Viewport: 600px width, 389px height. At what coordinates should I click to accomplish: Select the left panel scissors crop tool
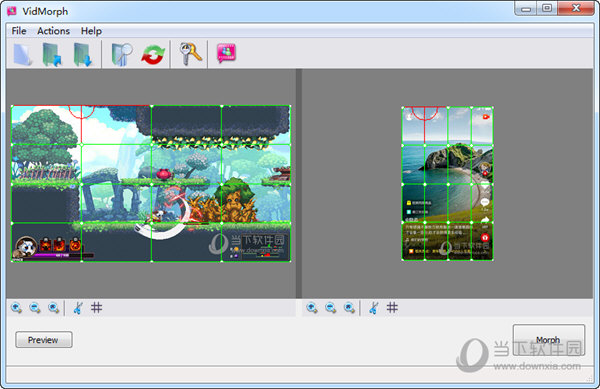[x=78, y=308]
